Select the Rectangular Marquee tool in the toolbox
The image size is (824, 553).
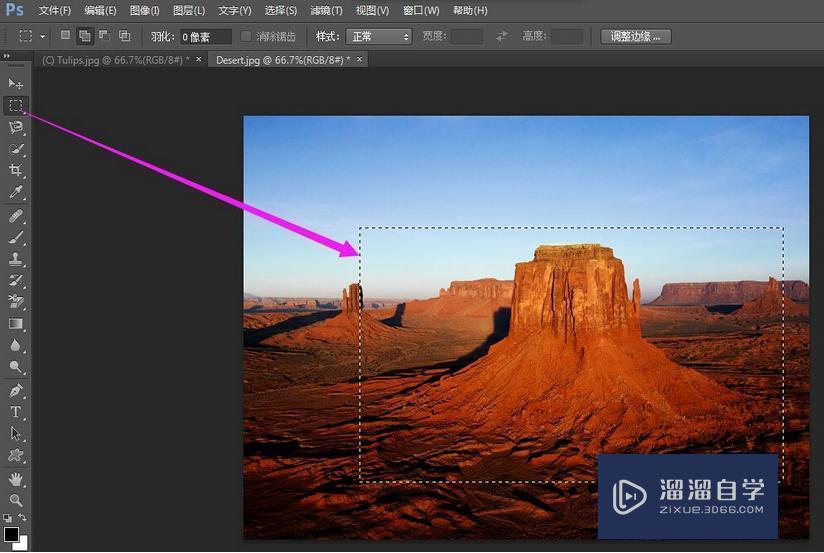(16, 105)
